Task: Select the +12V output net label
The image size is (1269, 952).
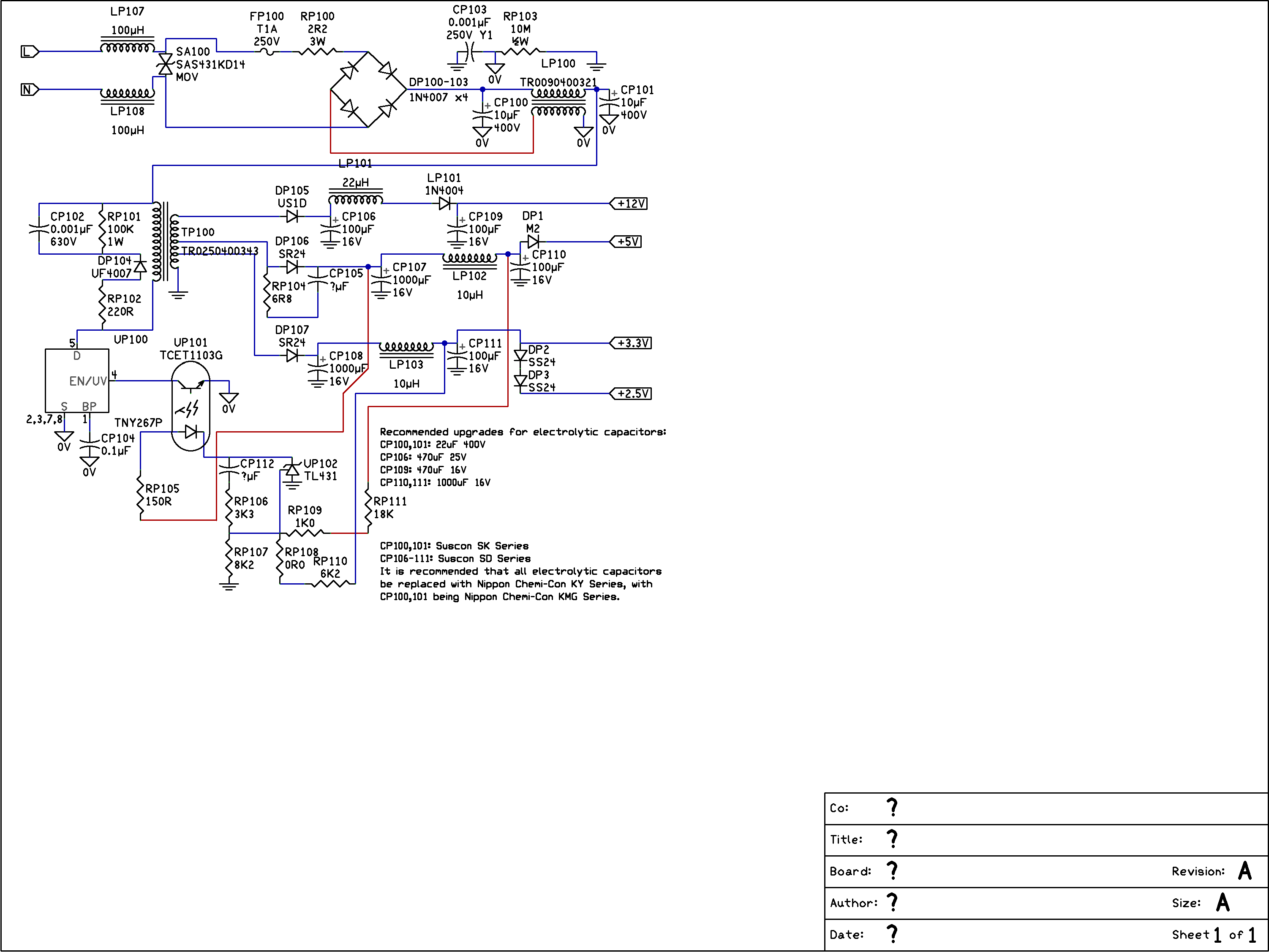Action: [629, 204]
